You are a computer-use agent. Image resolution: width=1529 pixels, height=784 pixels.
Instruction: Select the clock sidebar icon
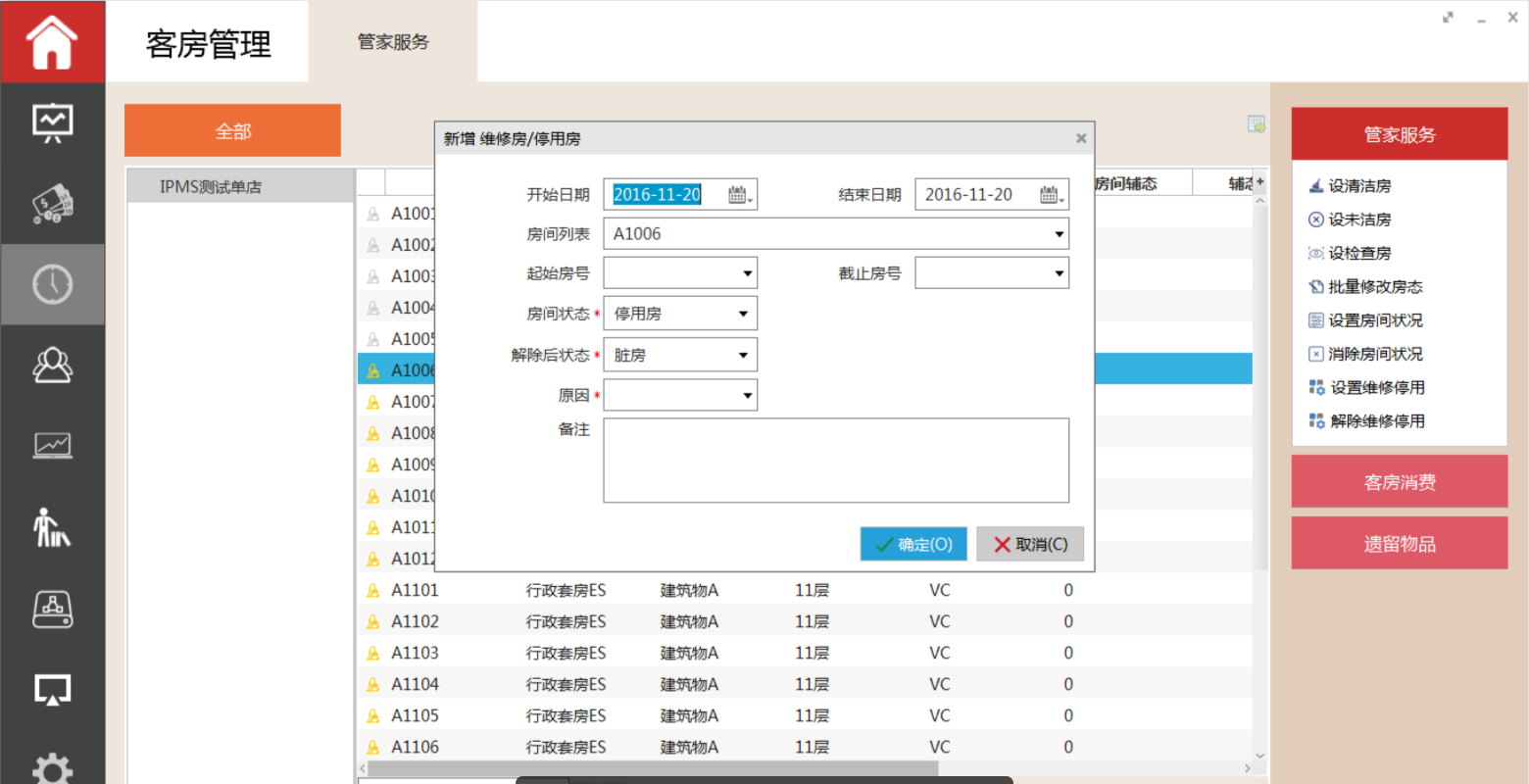coord(52,284)
